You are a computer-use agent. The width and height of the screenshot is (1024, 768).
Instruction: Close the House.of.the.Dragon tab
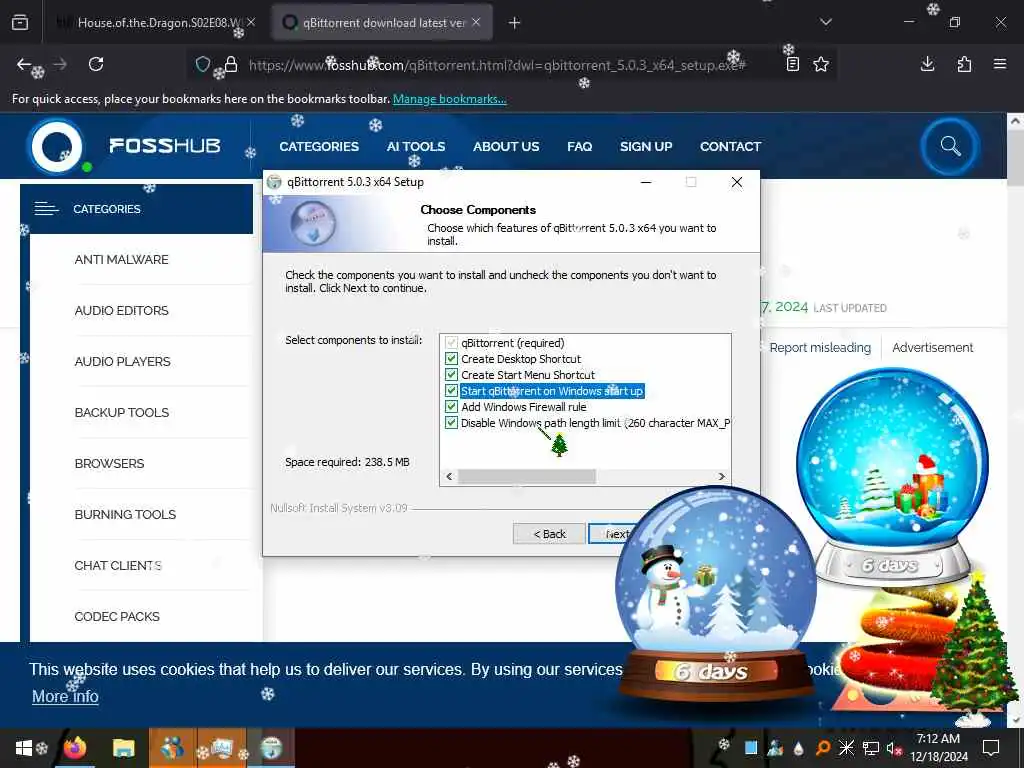pos(251,22)
